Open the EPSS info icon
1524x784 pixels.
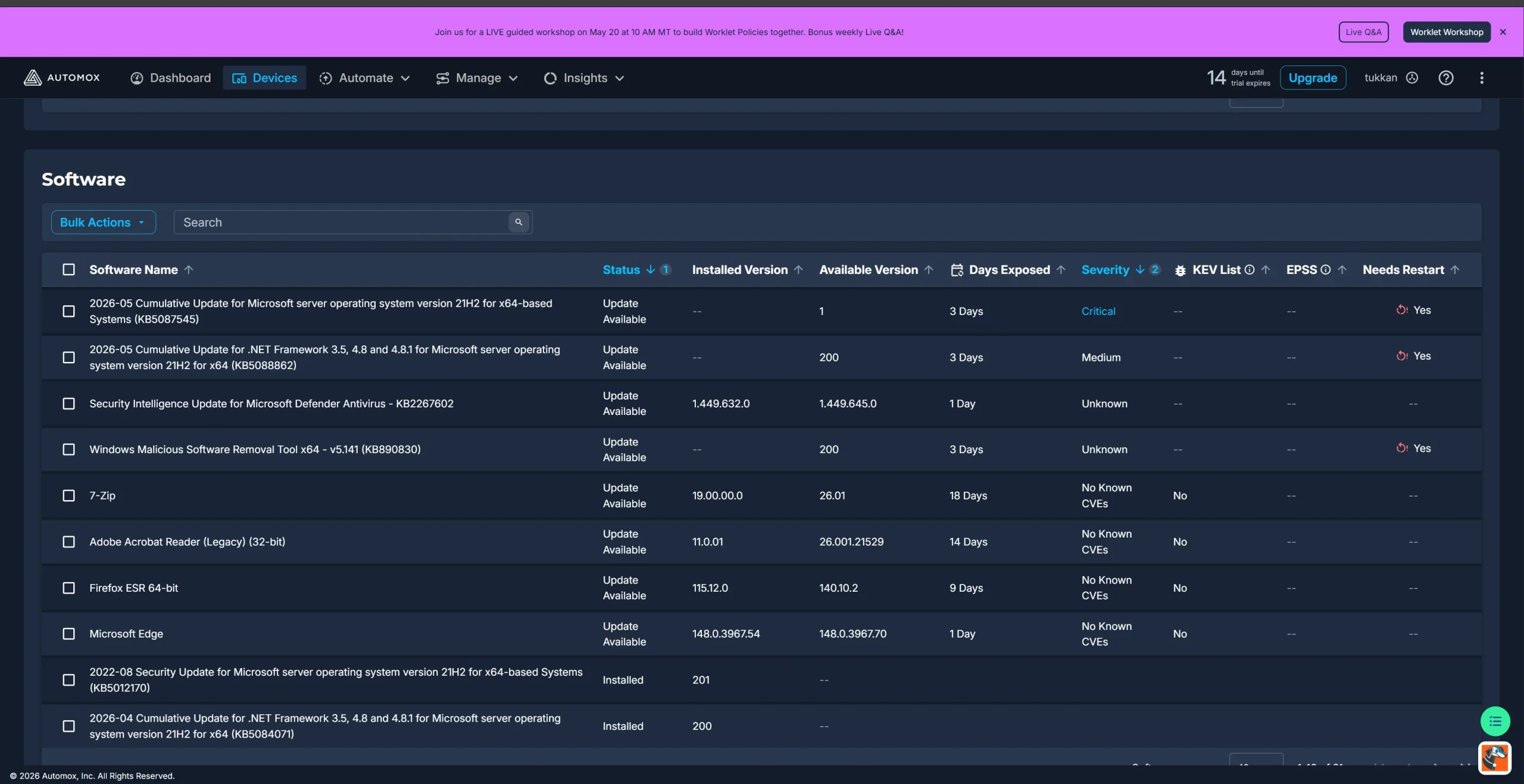(x=1326, y=270)
